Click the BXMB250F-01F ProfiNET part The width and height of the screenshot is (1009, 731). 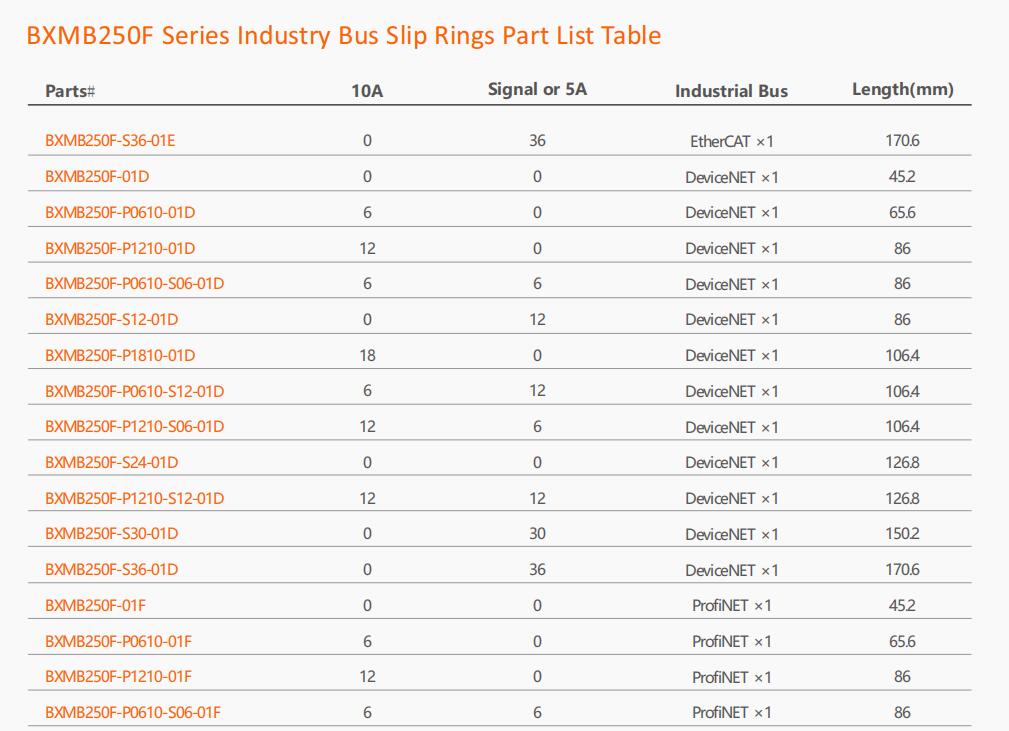(x=96, y=606)
